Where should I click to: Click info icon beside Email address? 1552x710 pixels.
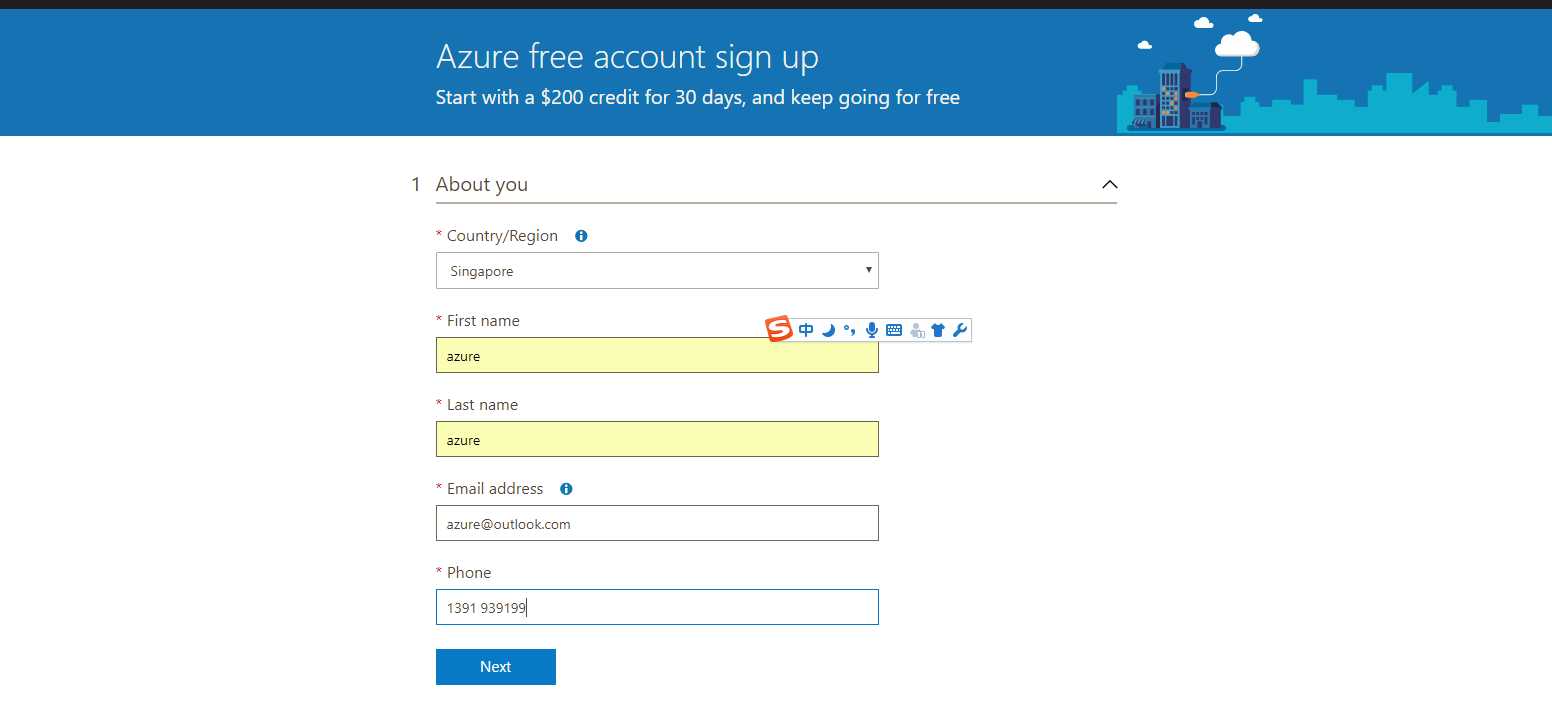566,489
